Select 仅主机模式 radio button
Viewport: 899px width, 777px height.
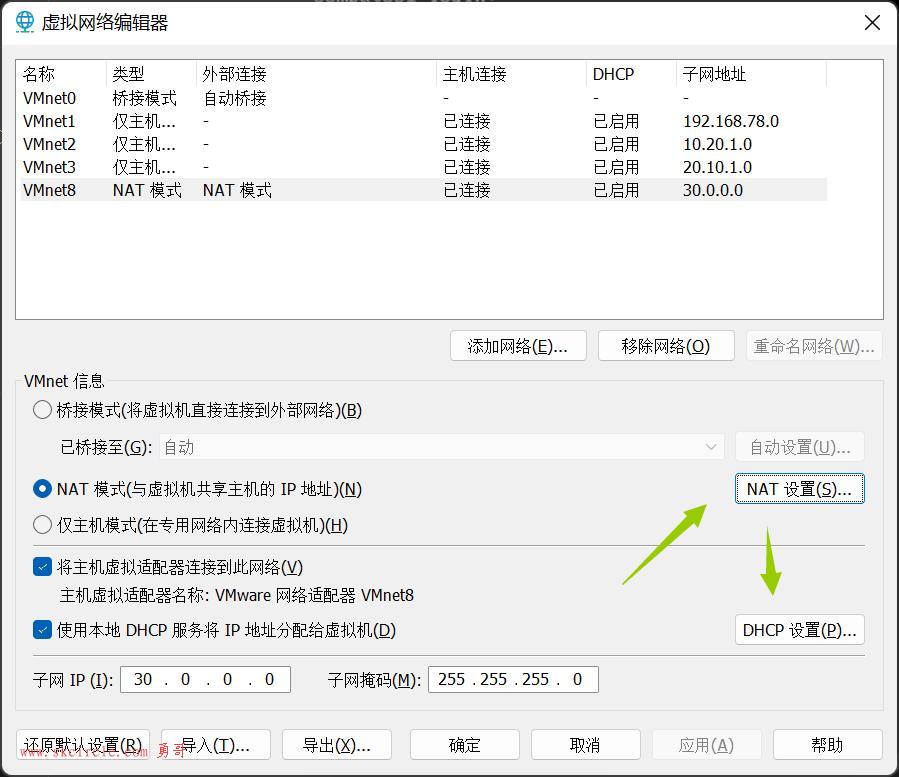42,525
